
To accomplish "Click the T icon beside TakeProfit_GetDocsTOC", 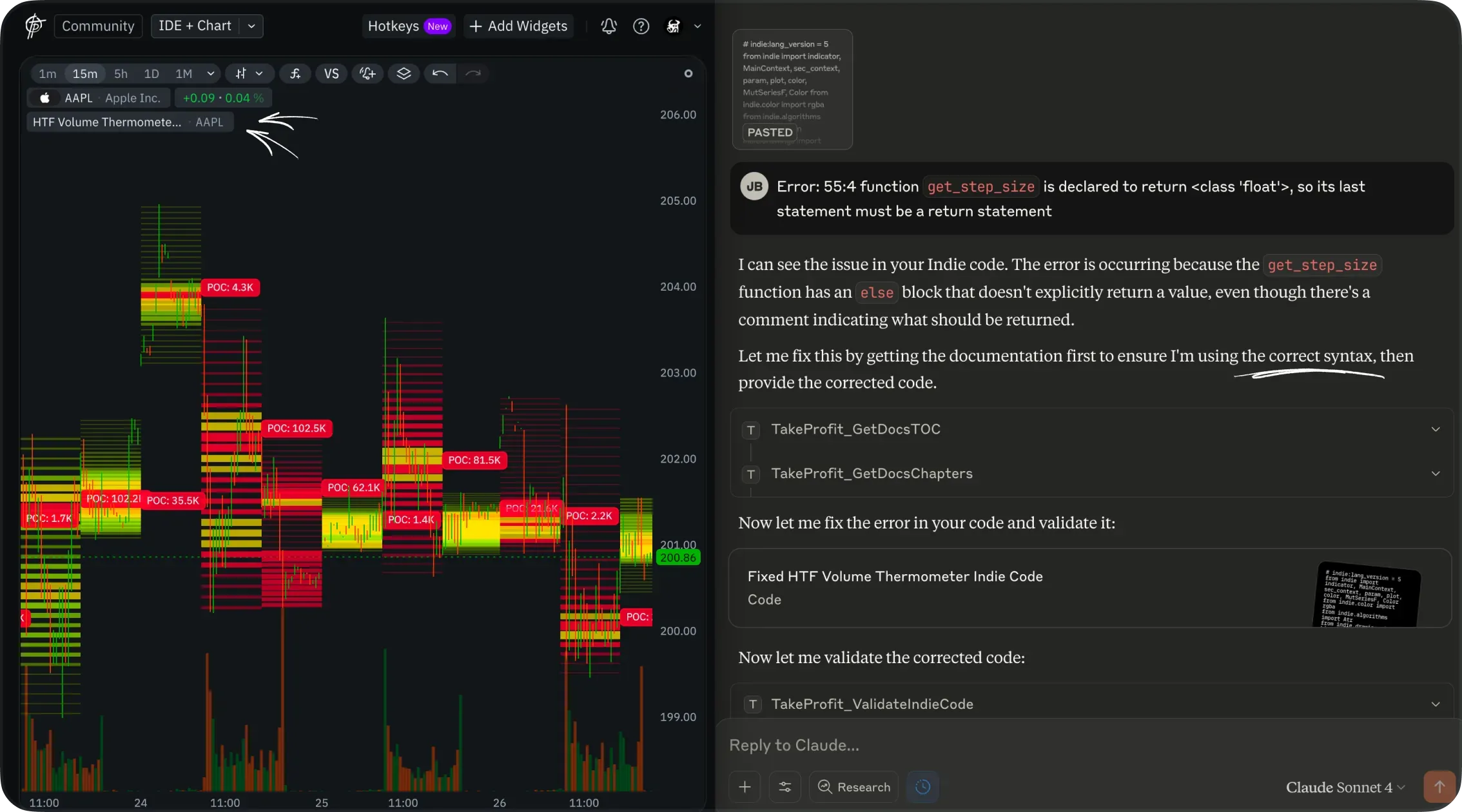I will click(750, 430).
